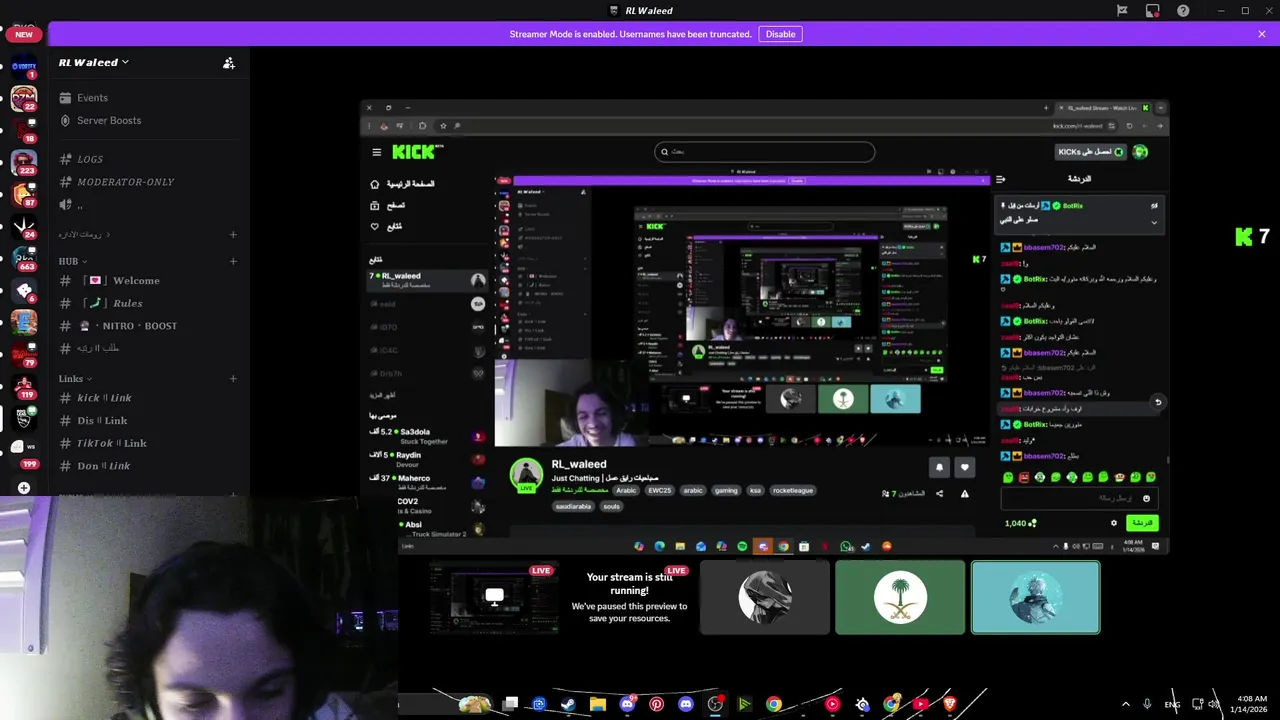
Task: Click the Kick chat message input
Action: (1080, 499)
